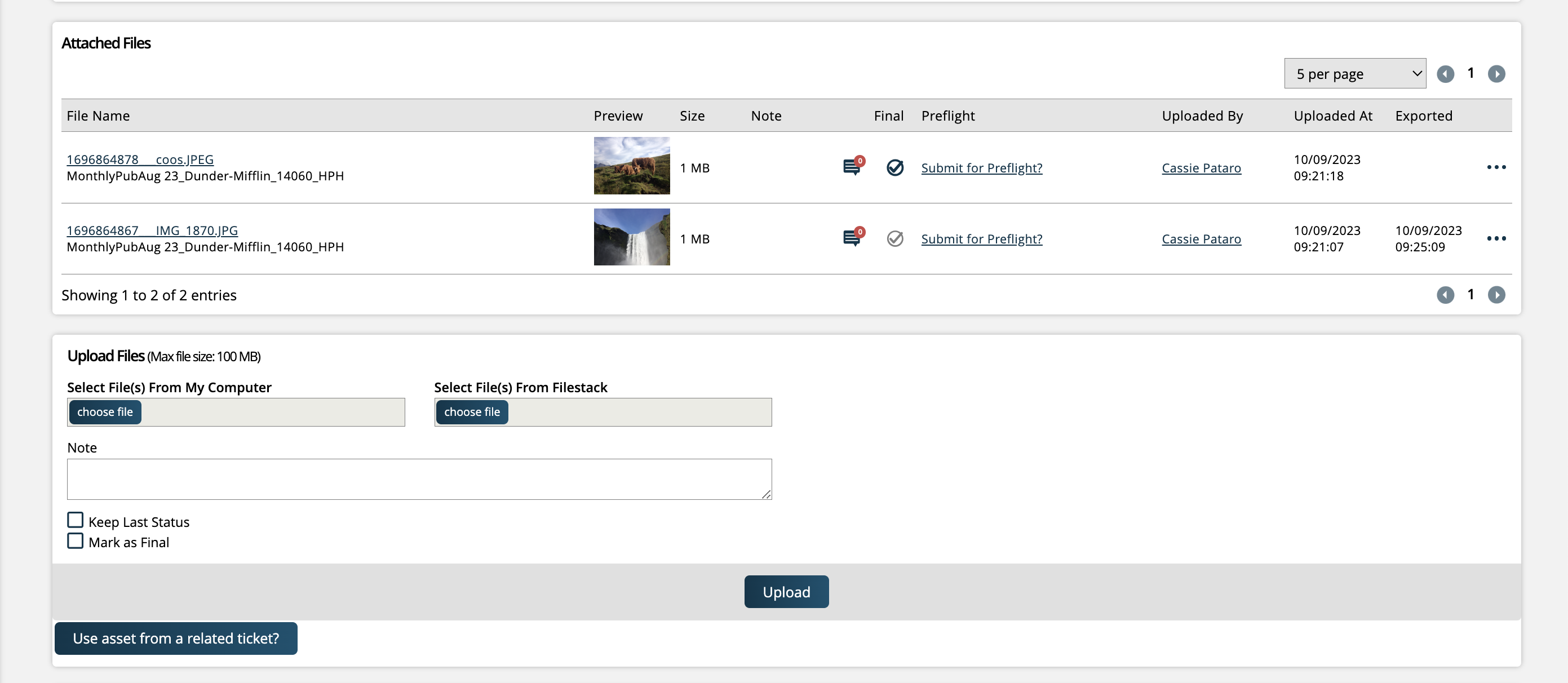
Task: Check the Mark as Final box
Action: pos(76,540)
